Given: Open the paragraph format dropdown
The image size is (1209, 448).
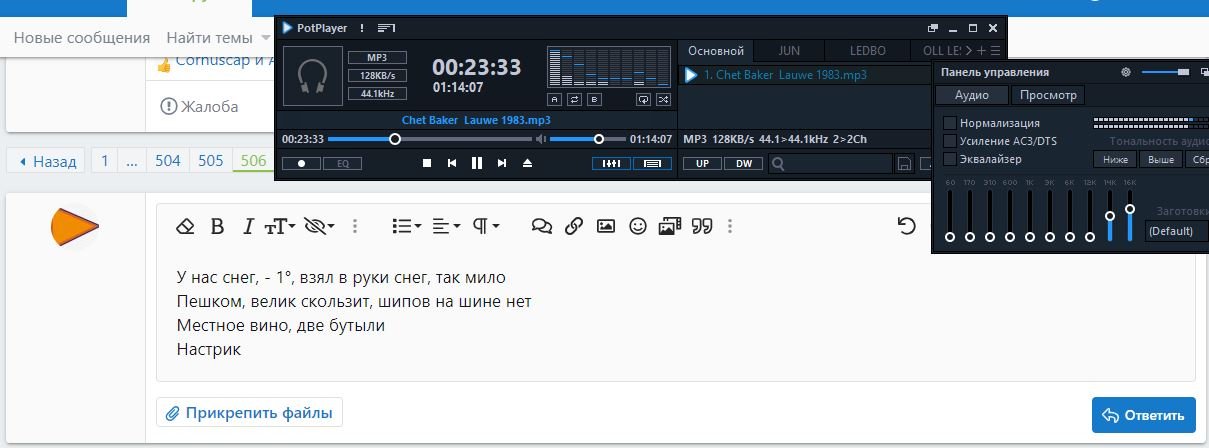Looking at the screenshot, I should (485, 227).
